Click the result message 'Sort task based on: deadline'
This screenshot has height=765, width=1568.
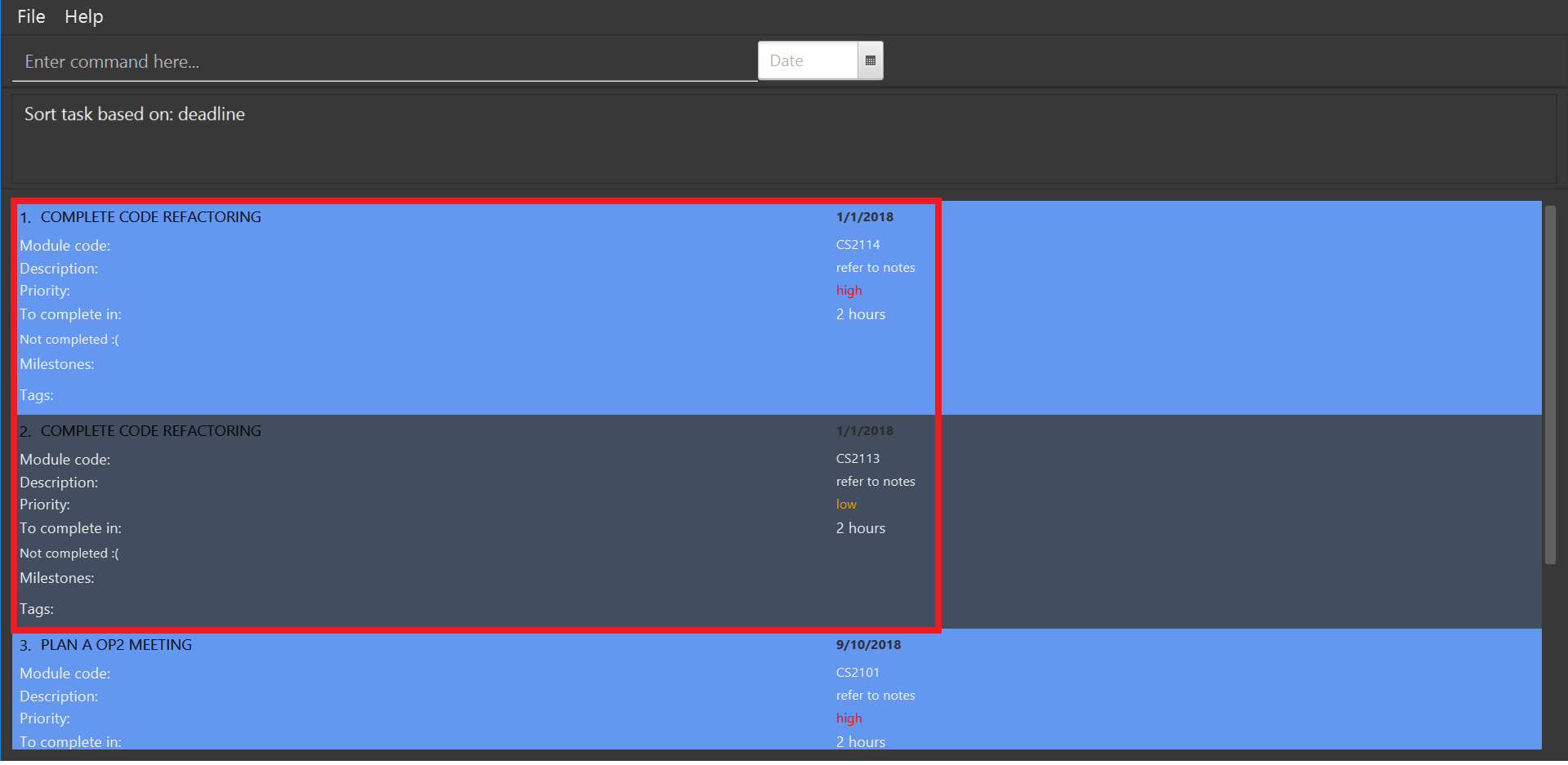[x=135, y=114]
